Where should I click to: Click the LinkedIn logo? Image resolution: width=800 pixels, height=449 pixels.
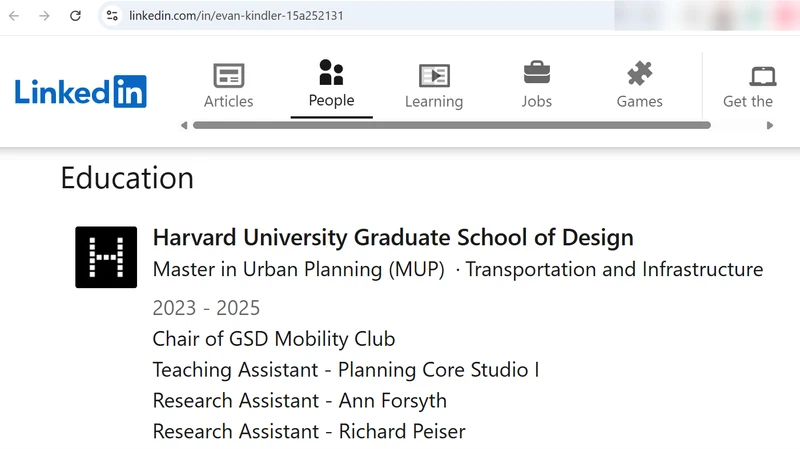(x=81, y=91)
